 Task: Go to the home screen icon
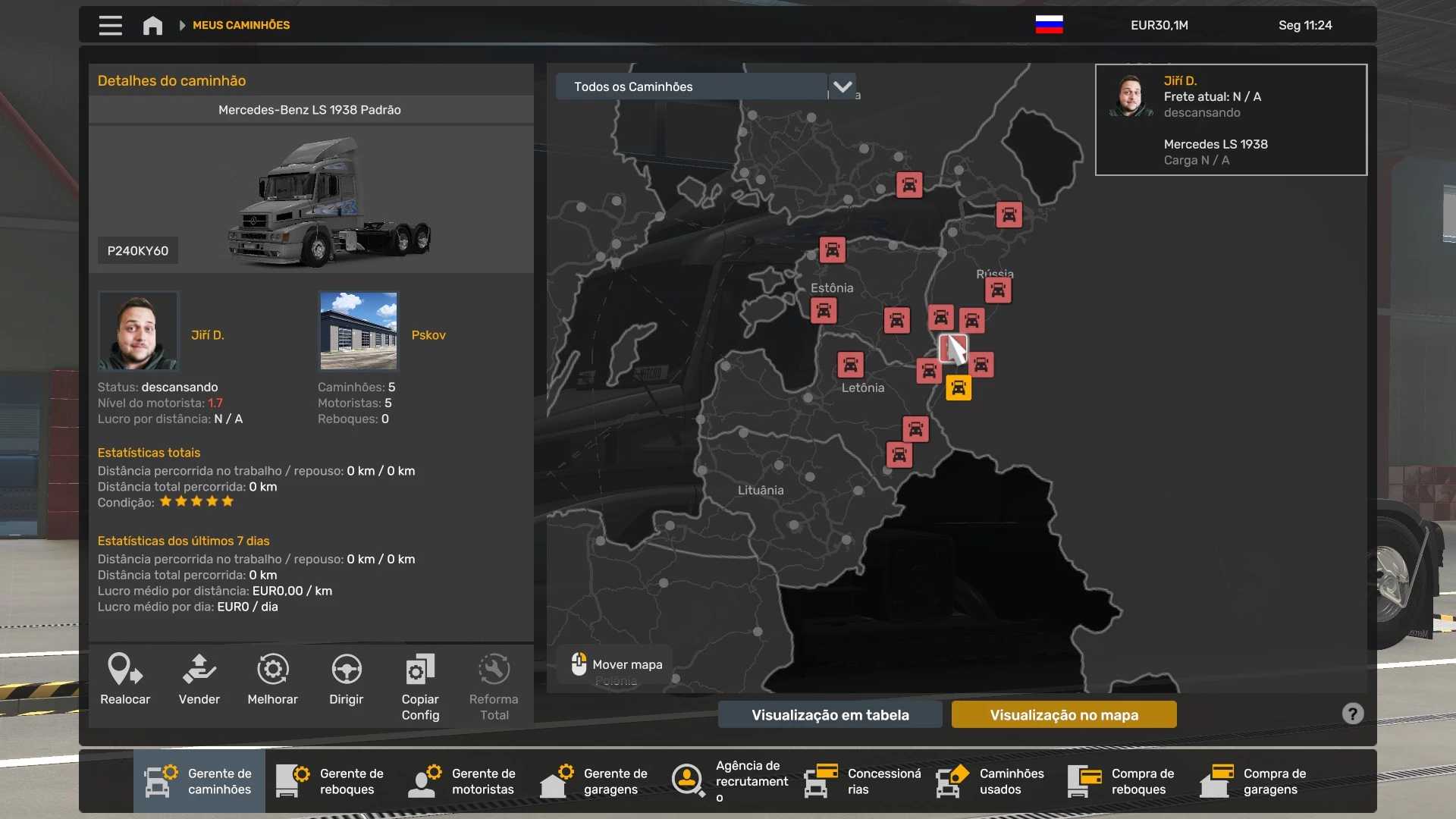pyautogui.click(x=152, y=25)
